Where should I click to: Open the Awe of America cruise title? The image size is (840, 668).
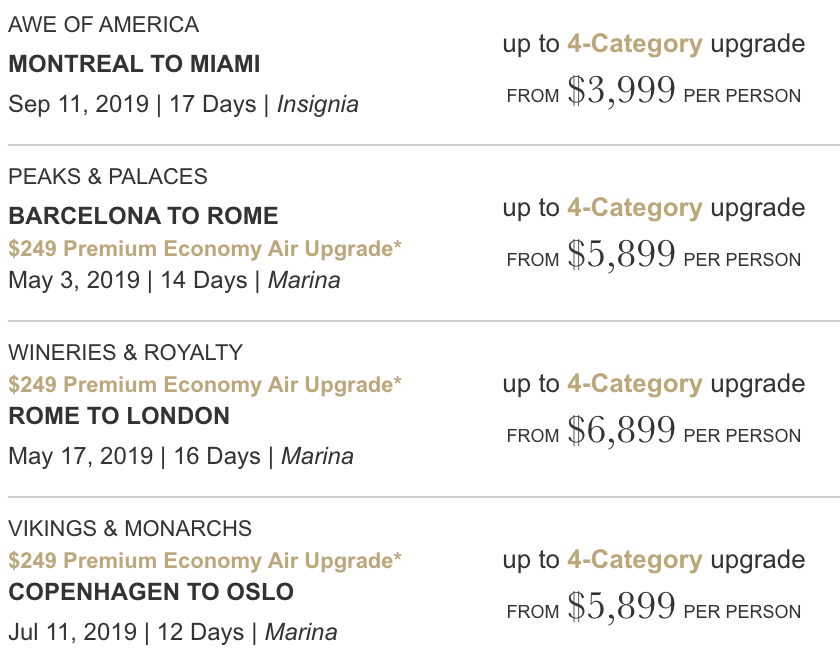pos(103,25)
